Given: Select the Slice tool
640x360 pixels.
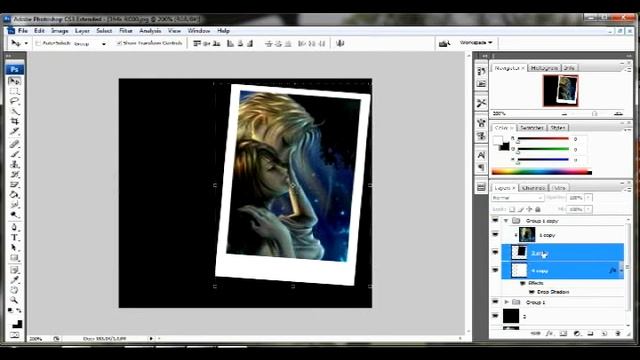Looking at the screenshot, I should pos(14,131).
